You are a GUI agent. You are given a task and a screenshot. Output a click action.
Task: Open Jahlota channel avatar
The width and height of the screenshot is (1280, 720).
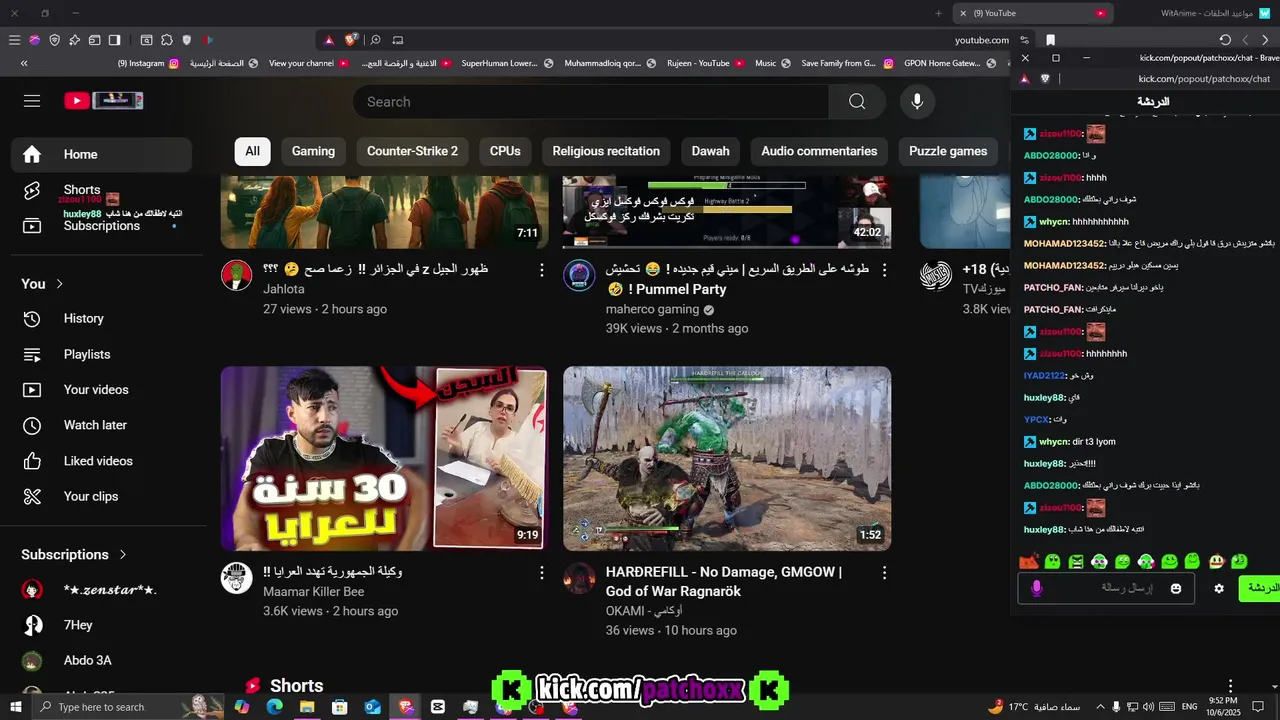(x=237, y=275)
